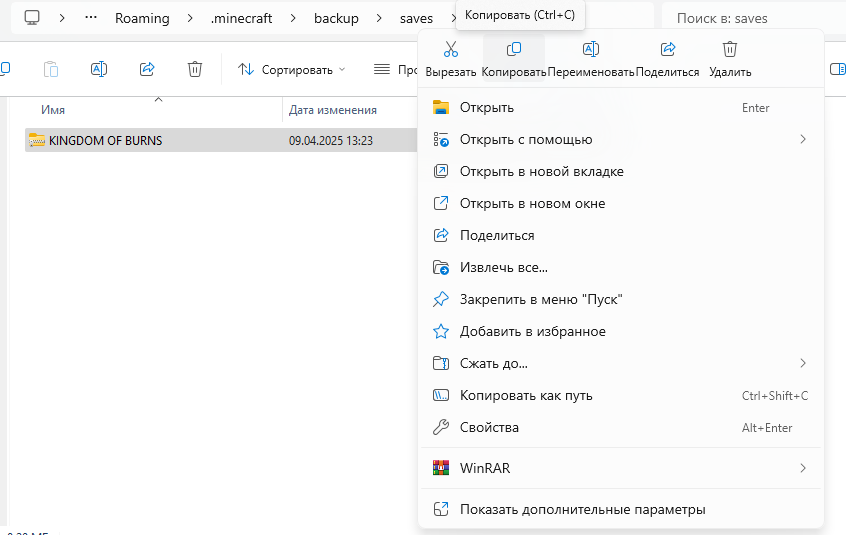Image resolution: width=846 pixels, height=535 pixels.
Task: Click Share (Поделиться) icon in context menu top row
Action: [x=667, y=58]
